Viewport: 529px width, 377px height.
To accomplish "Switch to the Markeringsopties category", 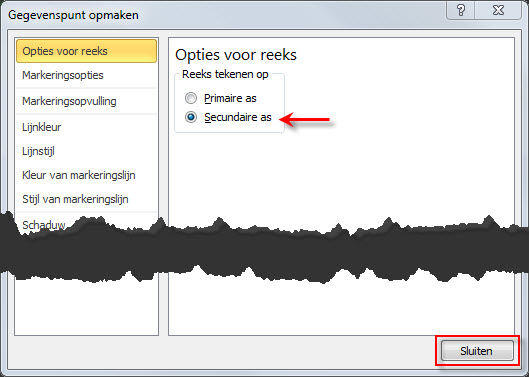I will pyautogui.click(x=86, y=75).
